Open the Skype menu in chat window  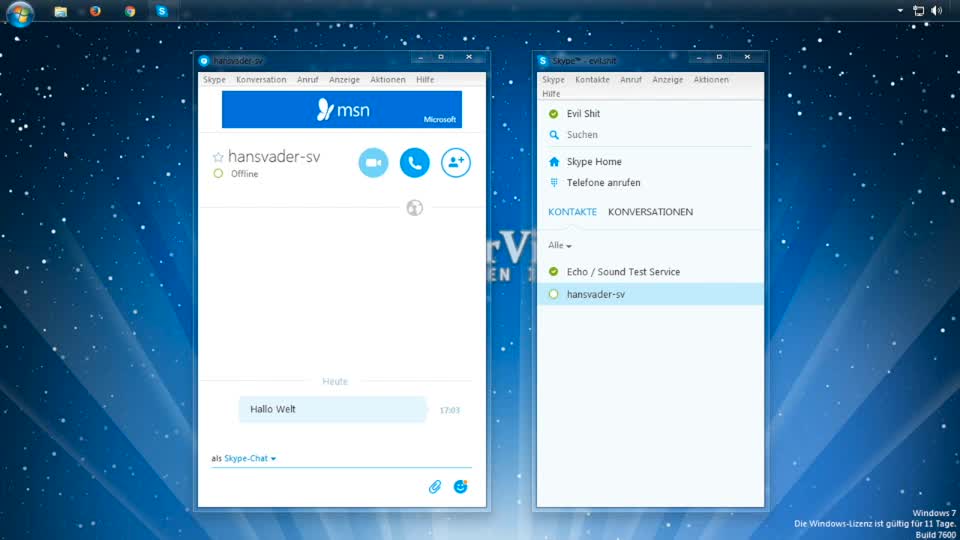[x=214, y=80]
